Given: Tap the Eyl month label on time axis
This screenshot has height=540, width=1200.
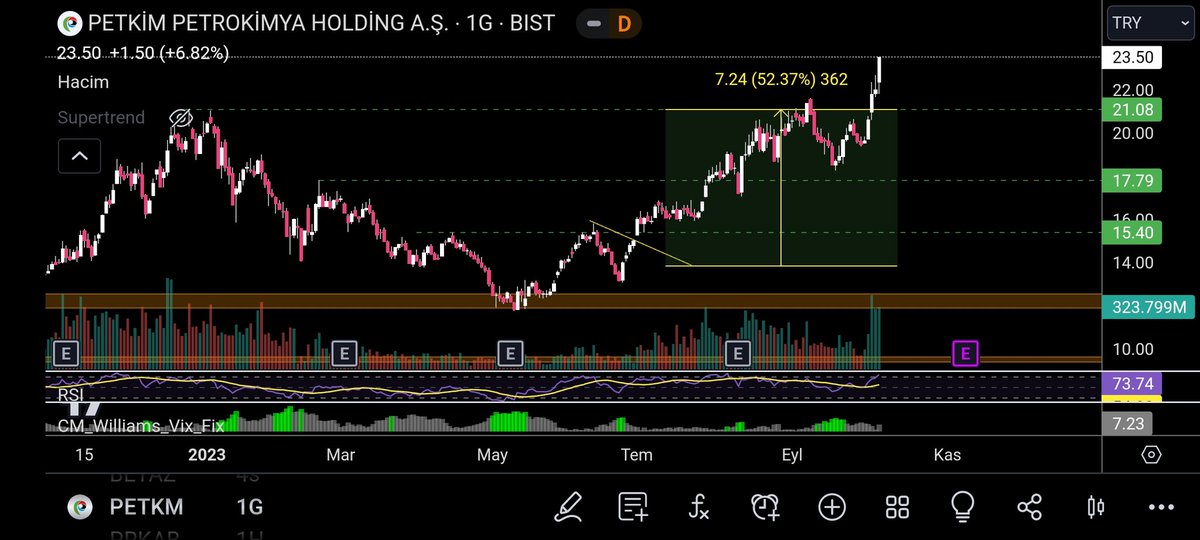Looking at the screenshot, I should click(792, 455).
